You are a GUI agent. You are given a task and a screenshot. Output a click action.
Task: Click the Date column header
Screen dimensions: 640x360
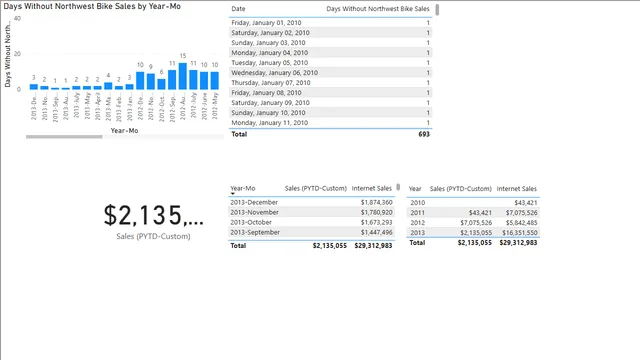(x=238, y=9)
